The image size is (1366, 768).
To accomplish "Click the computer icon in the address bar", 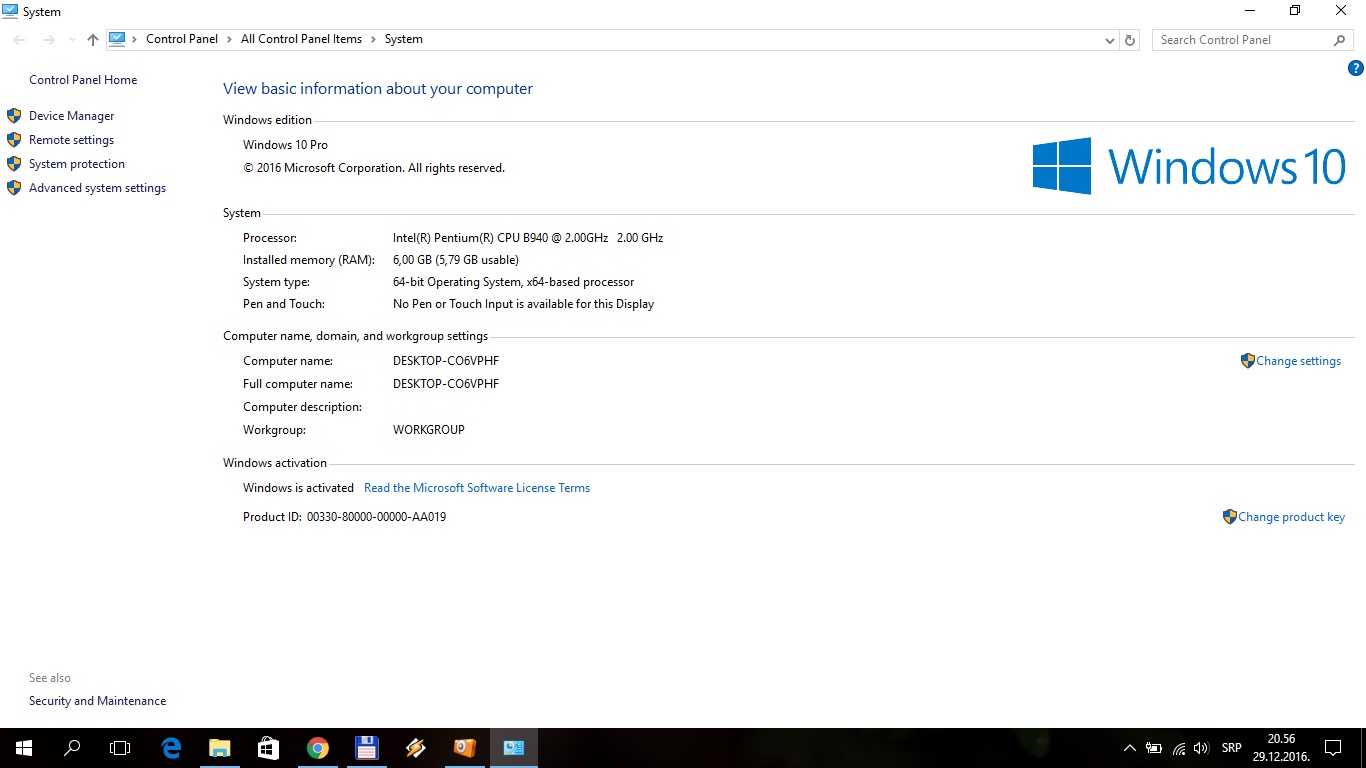I will [x=117, y=39].
